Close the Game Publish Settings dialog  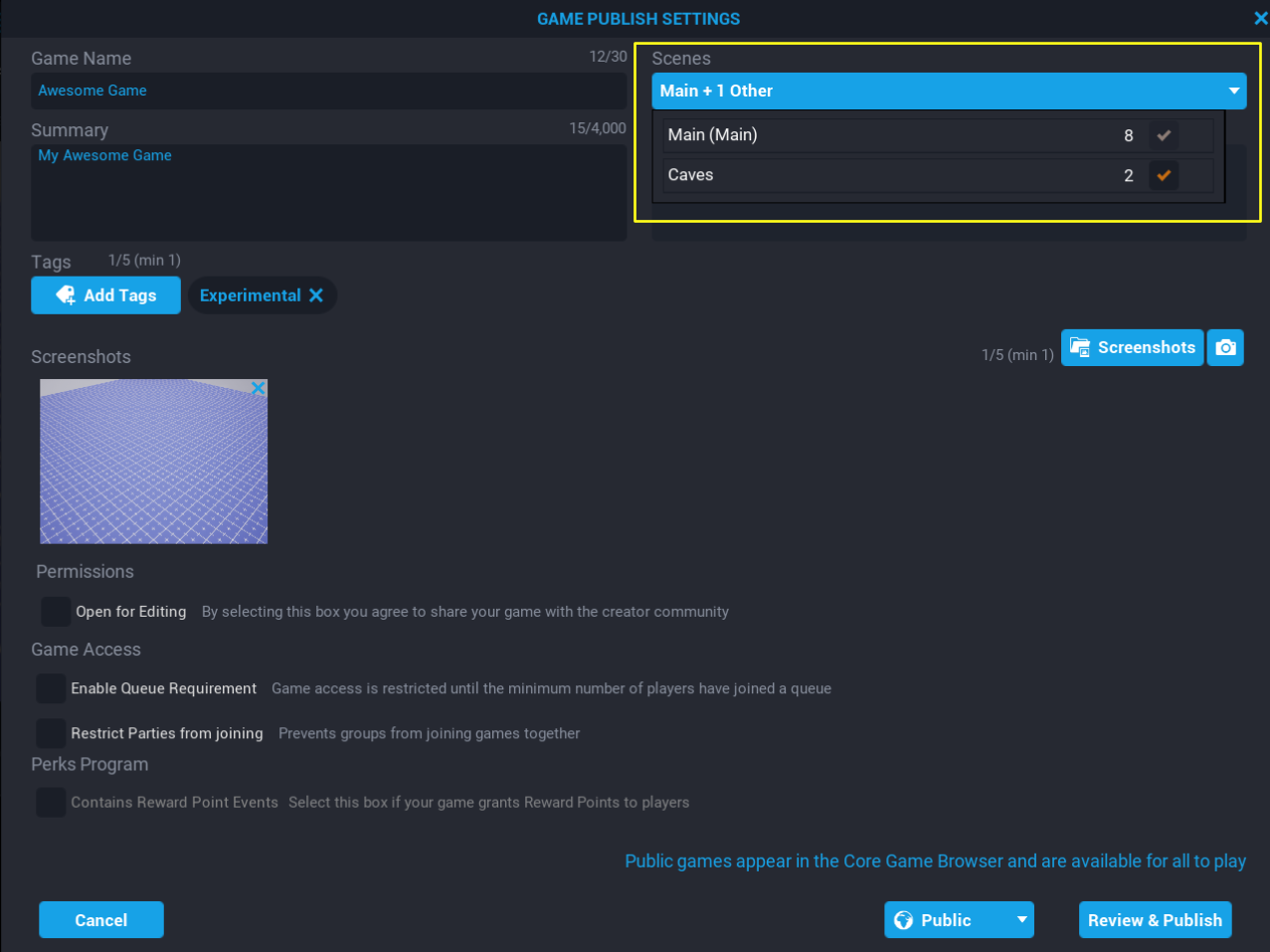[x=1260, y=18]
